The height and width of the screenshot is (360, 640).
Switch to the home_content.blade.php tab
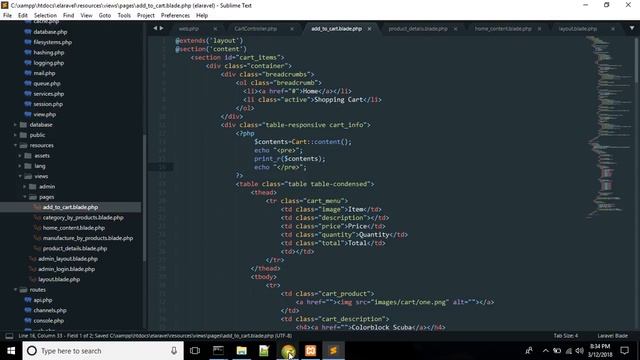(x=503, y=29)
